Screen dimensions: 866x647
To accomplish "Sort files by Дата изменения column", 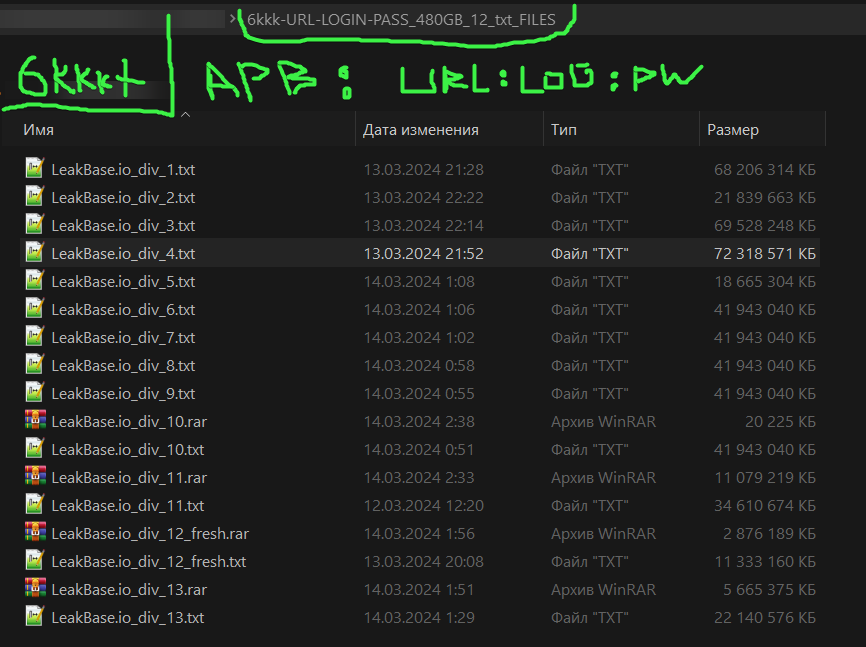I will click(420, 130).
